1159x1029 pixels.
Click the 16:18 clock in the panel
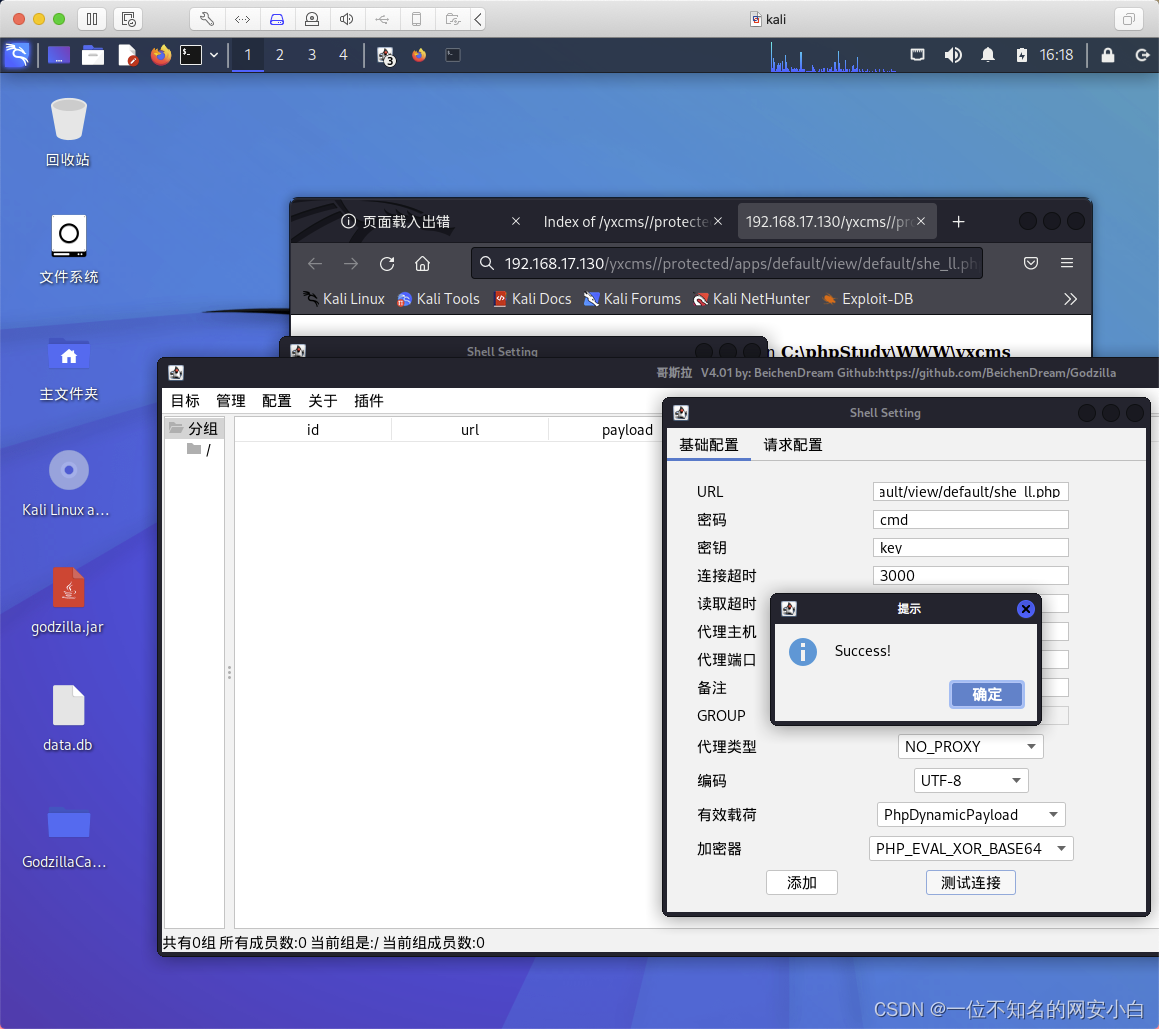pos(1056,55)
